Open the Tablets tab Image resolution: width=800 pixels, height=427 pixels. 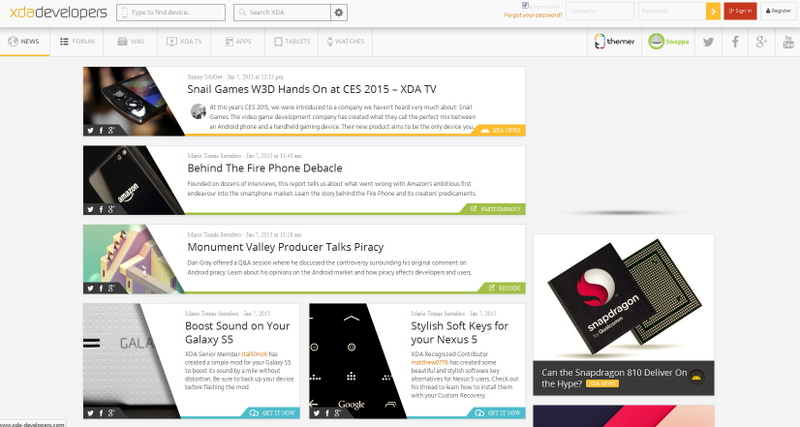pos(292,41)
